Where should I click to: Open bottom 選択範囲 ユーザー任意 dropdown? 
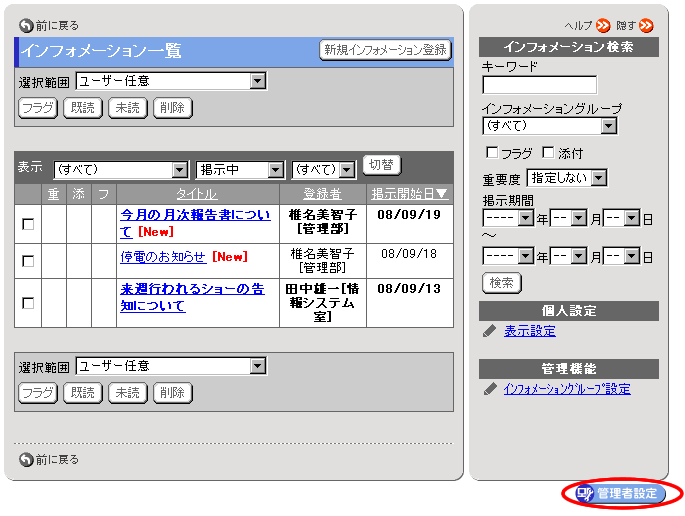click(x=171, y=366)
